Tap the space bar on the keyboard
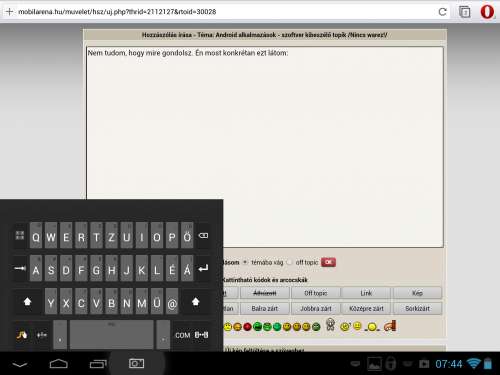This screenshot has width=500, height=375. click(x=112, y=334)
